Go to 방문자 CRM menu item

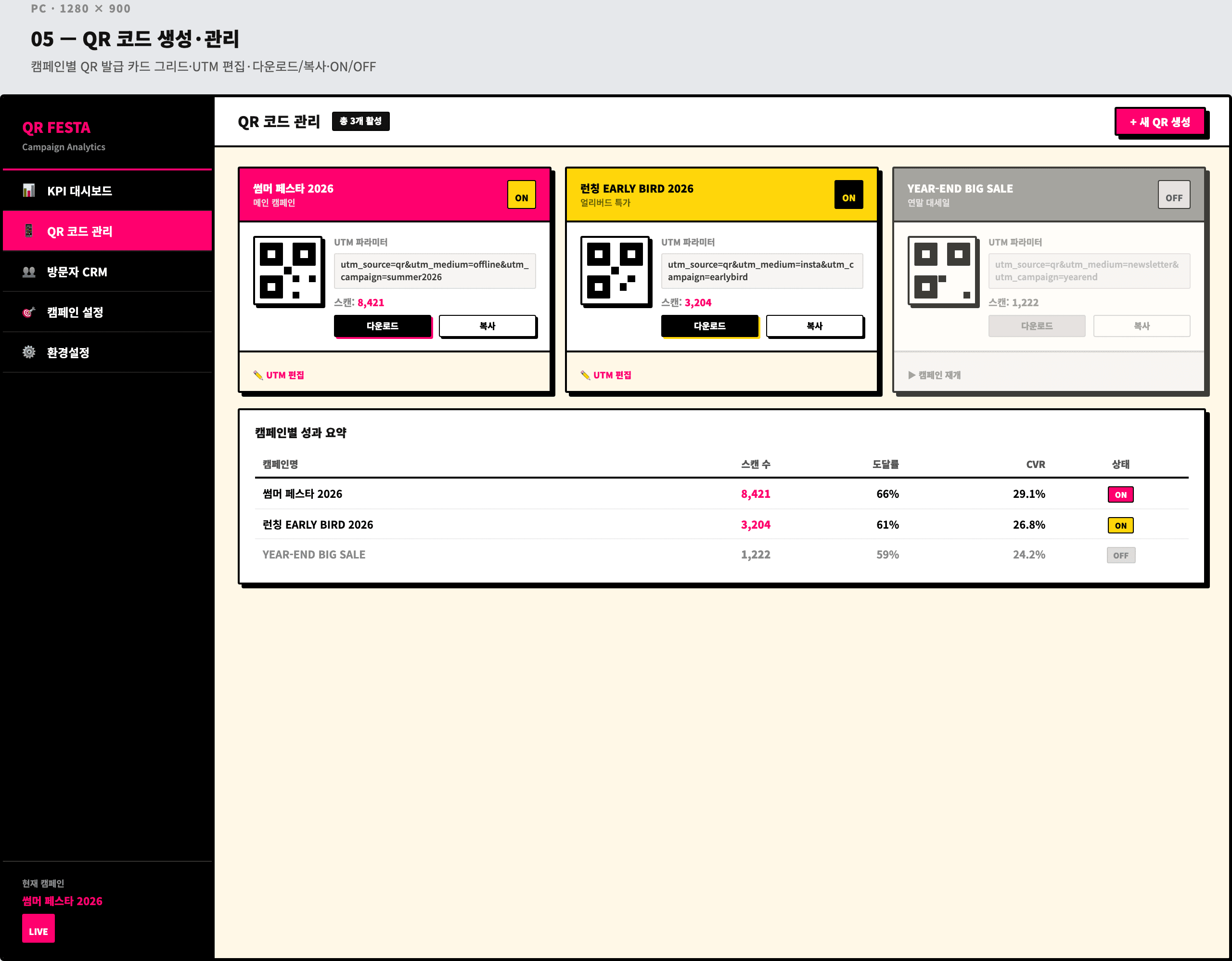[x=107, y=272]
